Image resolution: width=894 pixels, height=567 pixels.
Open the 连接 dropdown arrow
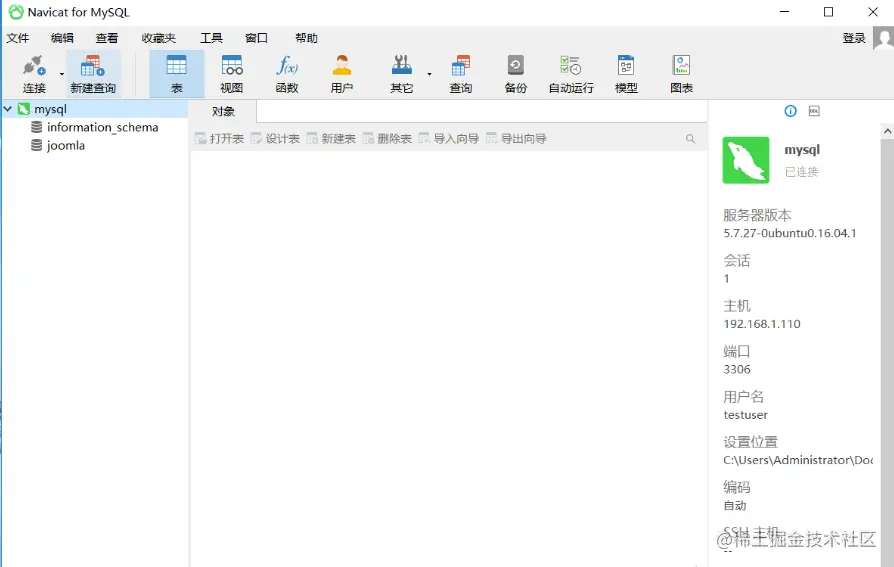[62, 74]
